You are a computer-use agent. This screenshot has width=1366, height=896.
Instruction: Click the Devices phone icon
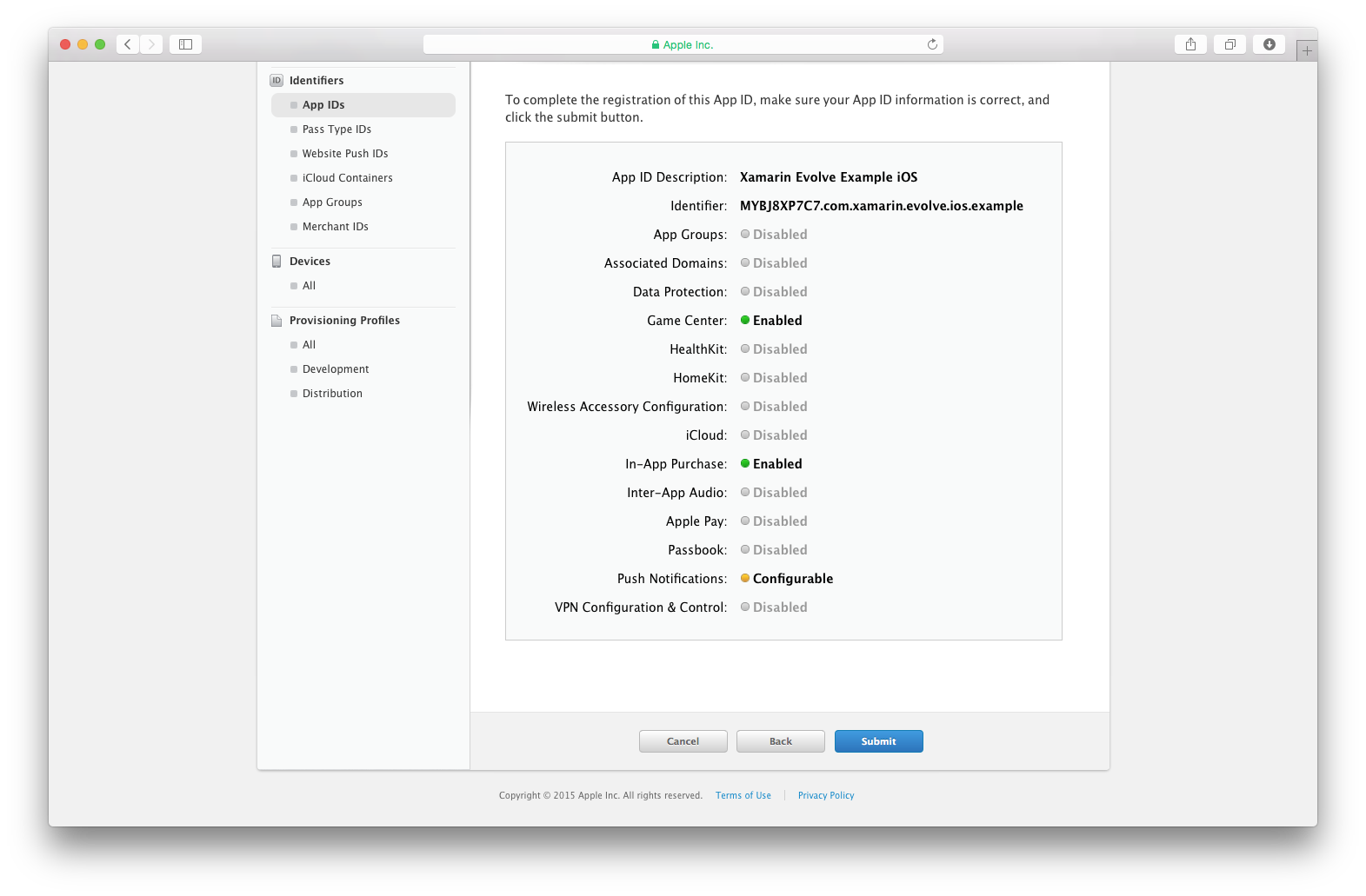277,262
